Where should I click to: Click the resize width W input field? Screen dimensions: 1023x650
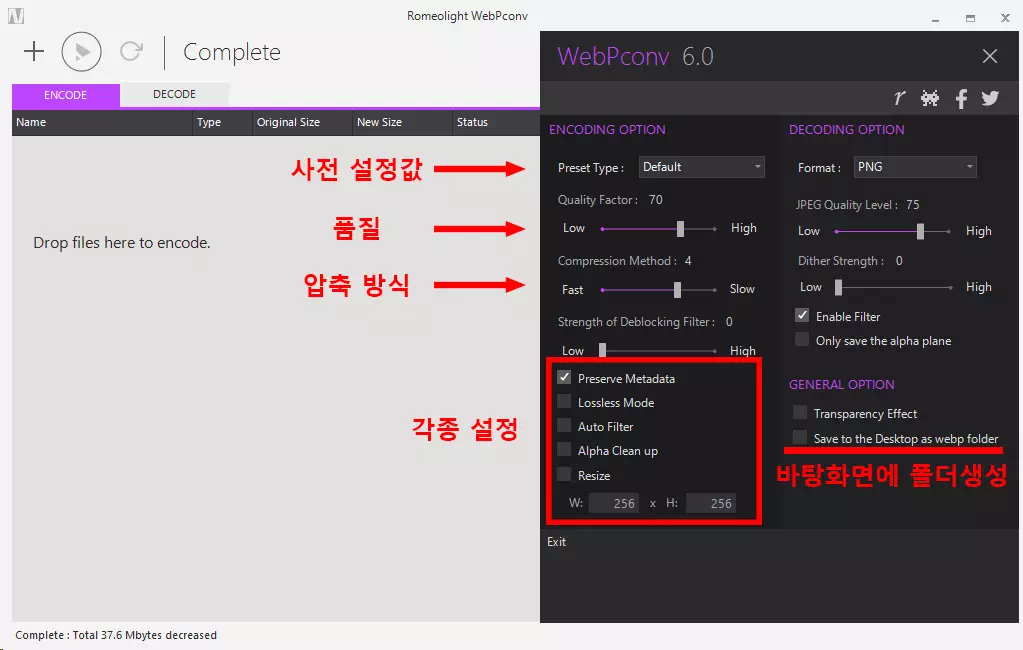(614, 503)
